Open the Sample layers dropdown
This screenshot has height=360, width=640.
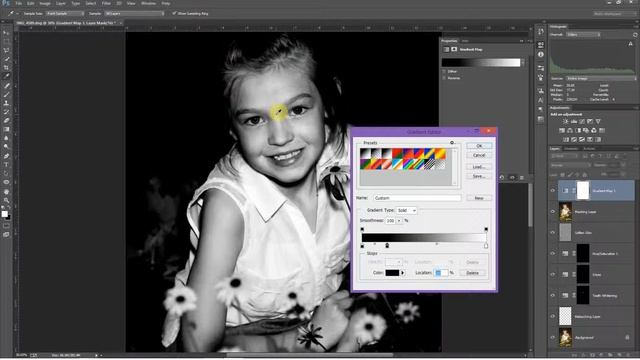coord(134,13)
